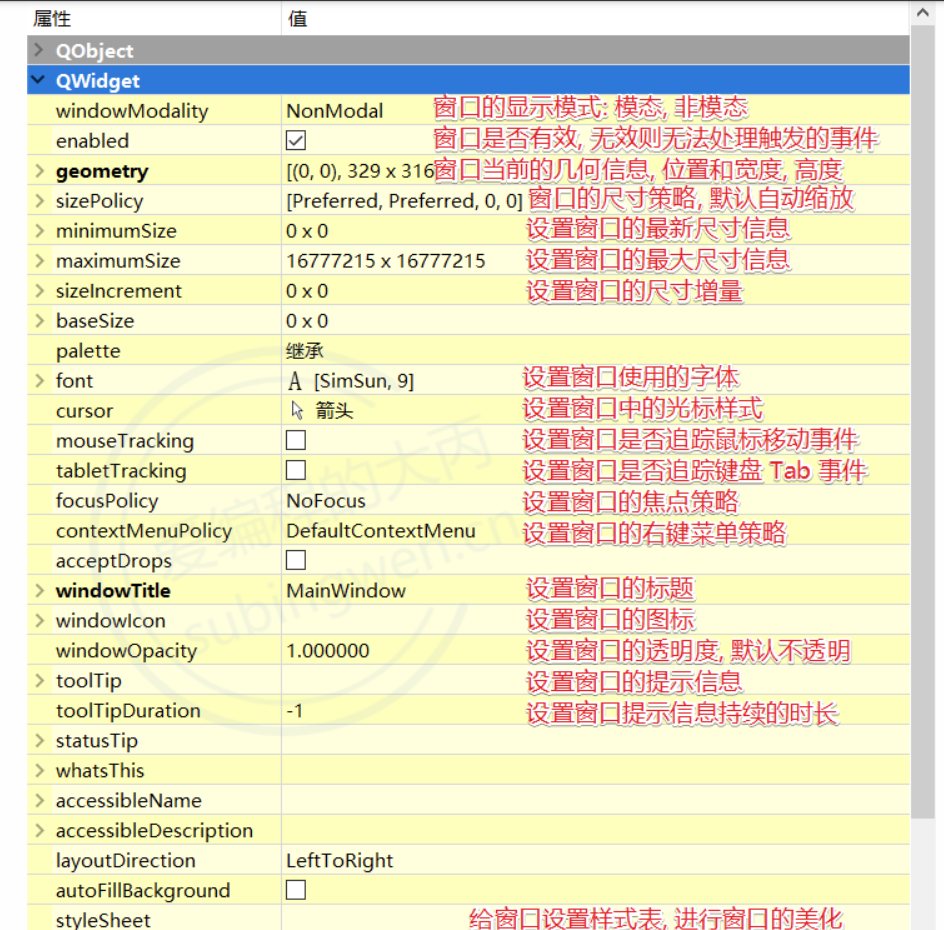Select the windowOpacity property name

126,651
